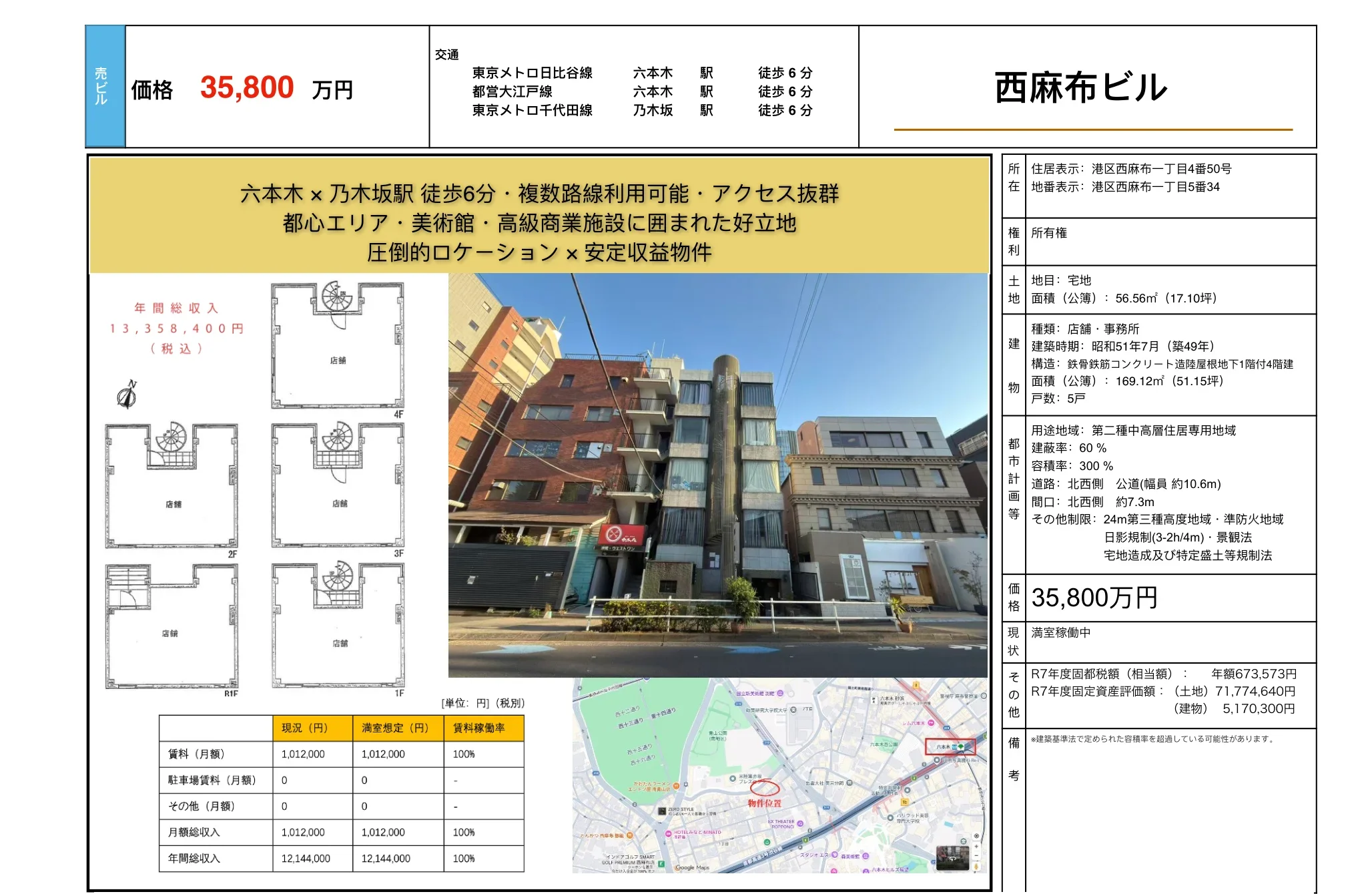Screen dimensions: 1372x894
Task: Click the map's my-location target button
Action: [x=976, y=835]
